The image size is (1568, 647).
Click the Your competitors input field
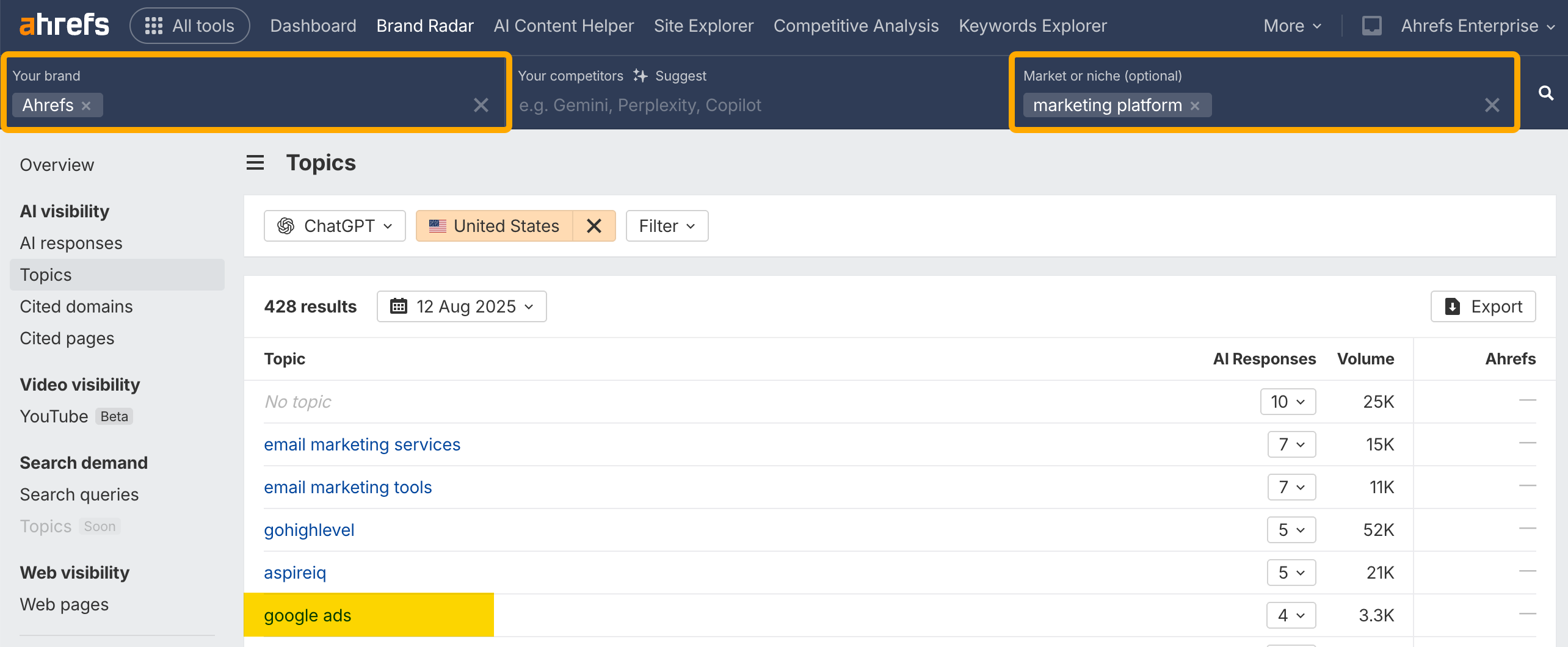pos(757,106)
